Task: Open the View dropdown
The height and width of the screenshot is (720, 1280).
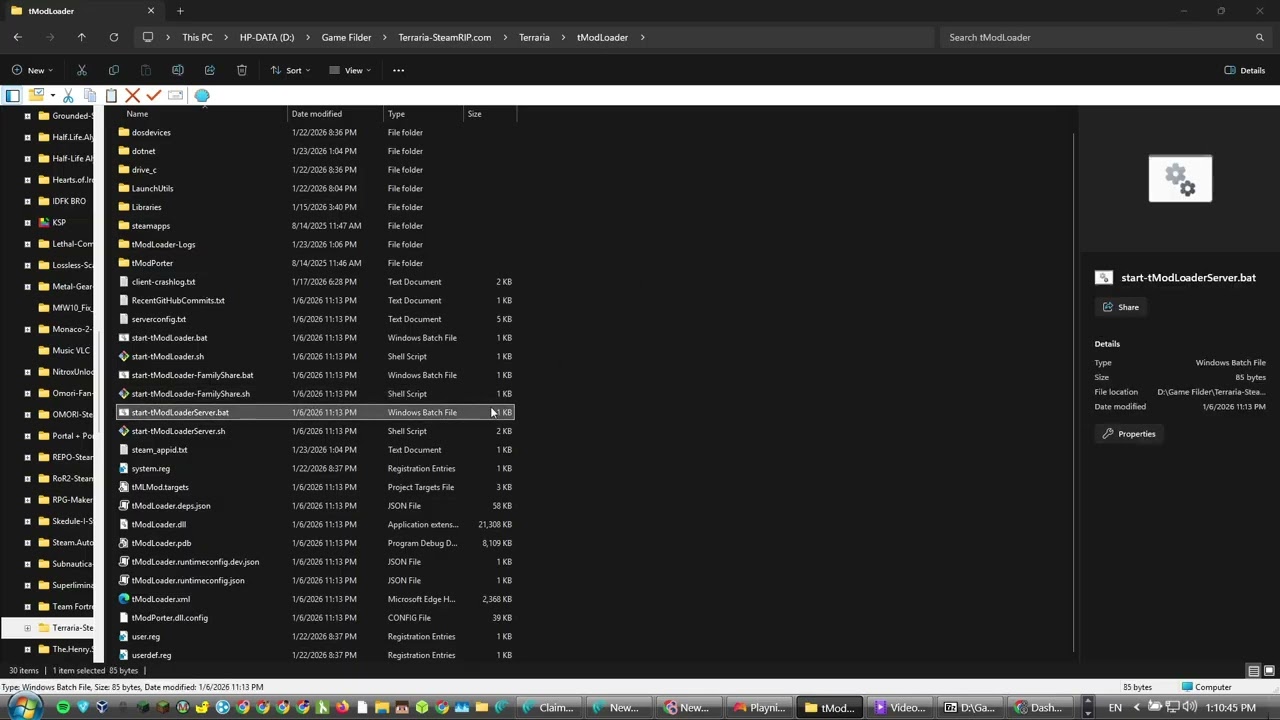Action: pyautogui.click(x=351, y=70)
